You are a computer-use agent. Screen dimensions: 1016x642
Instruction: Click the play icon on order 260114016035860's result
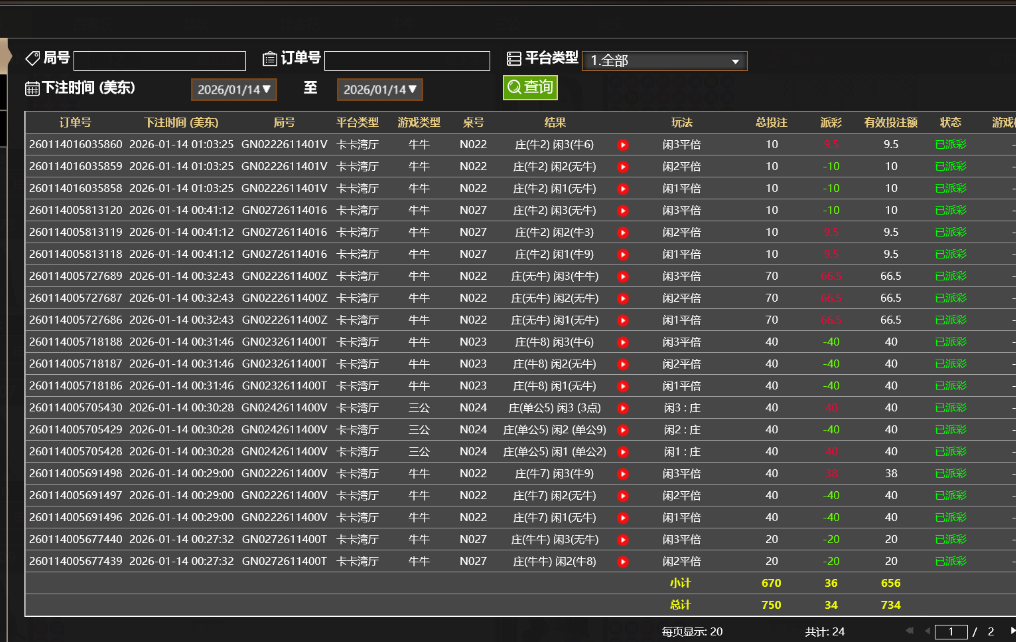(x=623, y=145)
